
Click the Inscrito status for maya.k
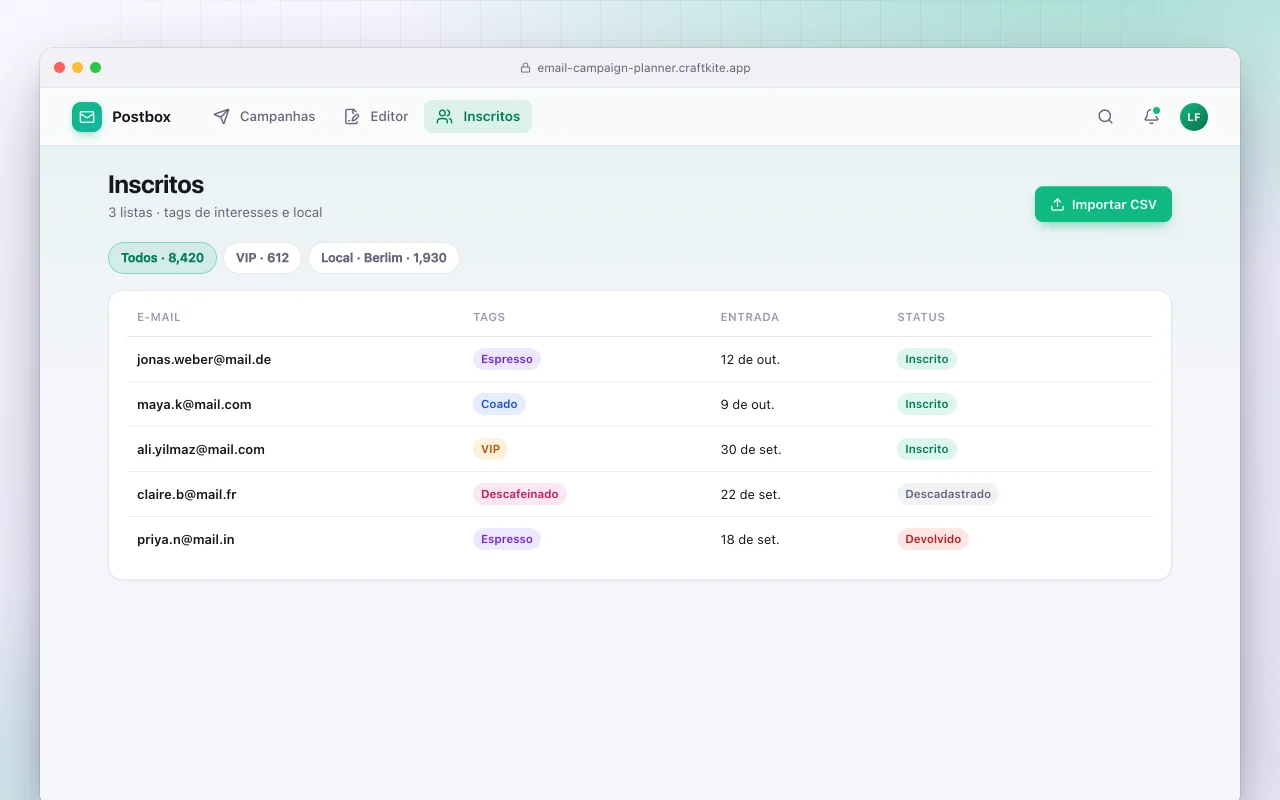[927, 404]
